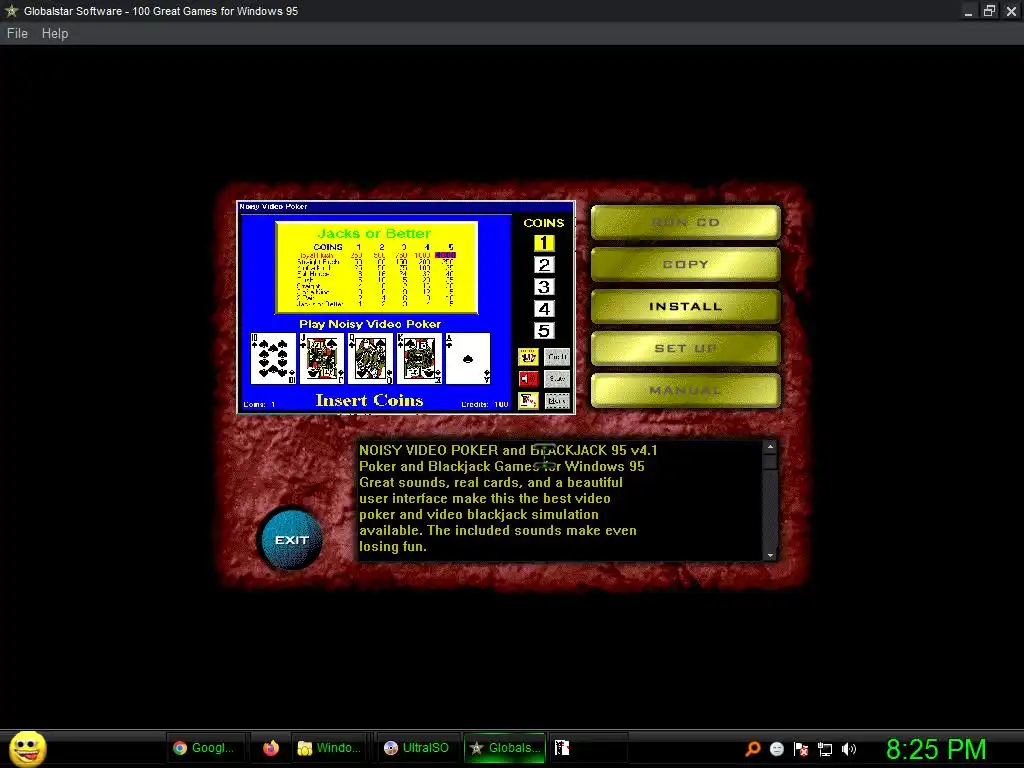Click the Jack card in preview
The width and height of the screenshot is (1024, 768).
click(x=321, y=359)
